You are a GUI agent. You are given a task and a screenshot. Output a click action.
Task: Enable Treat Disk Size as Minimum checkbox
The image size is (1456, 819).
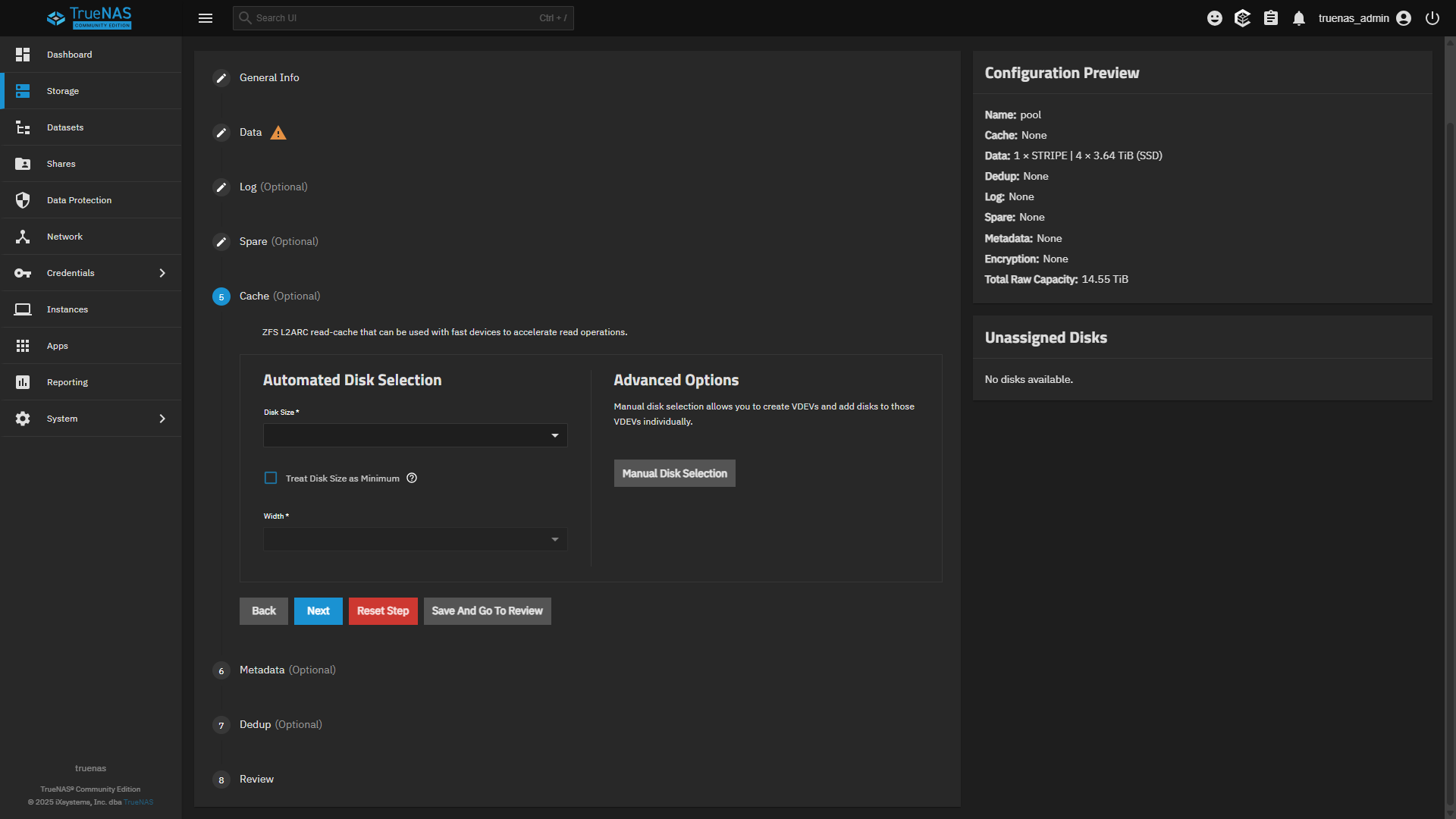[271, 478]
